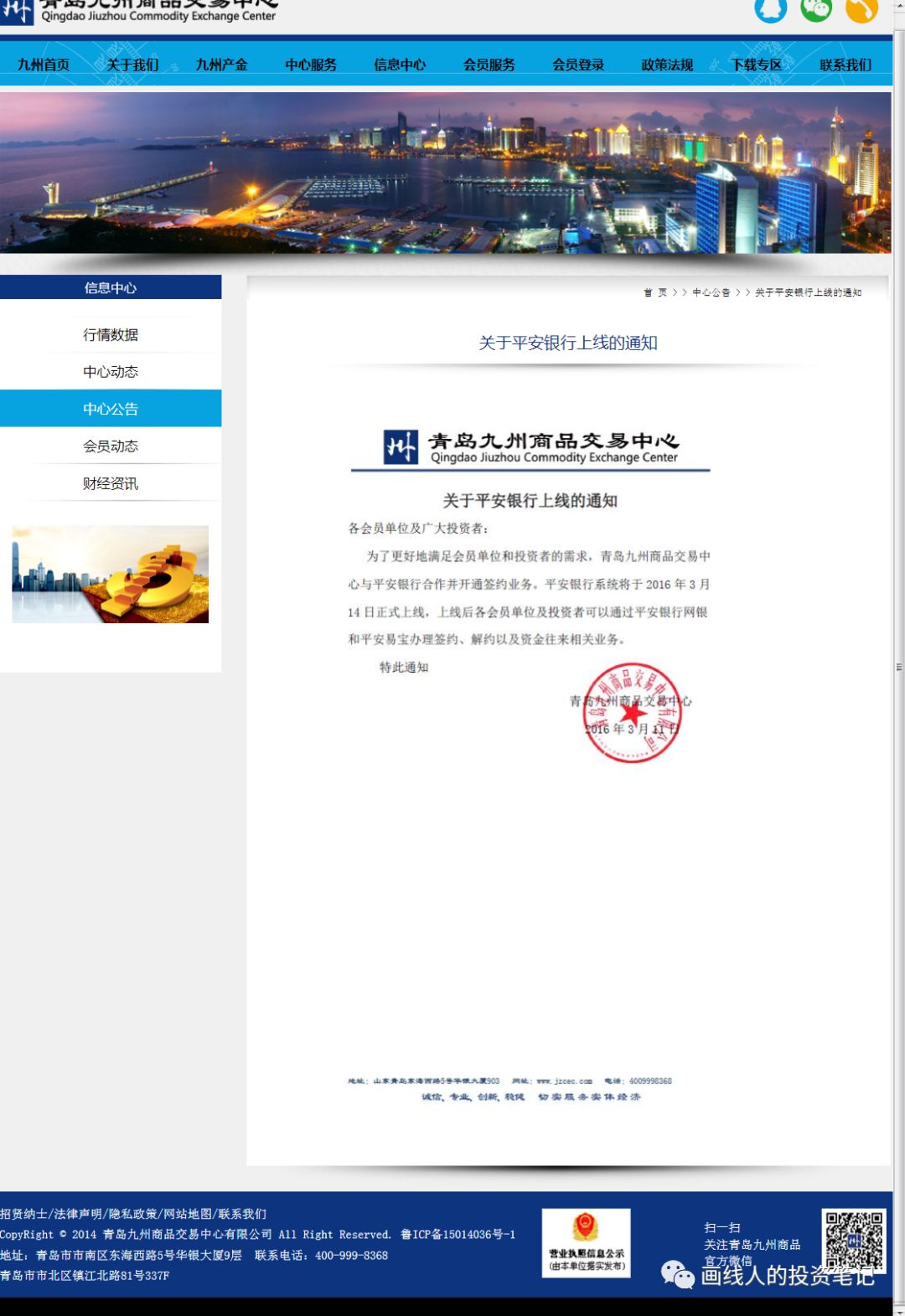This screenshot has width=905, height=1316.
Task: Open 联系我们 in navigation bar
Action: pyautogui.click(x=846, y=65)
